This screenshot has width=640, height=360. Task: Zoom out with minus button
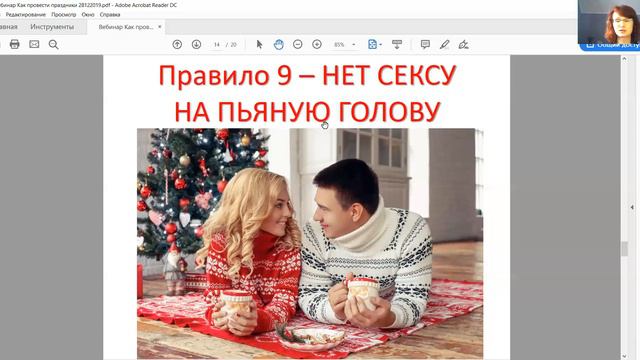pyautogui.click(x=298, y=44)
